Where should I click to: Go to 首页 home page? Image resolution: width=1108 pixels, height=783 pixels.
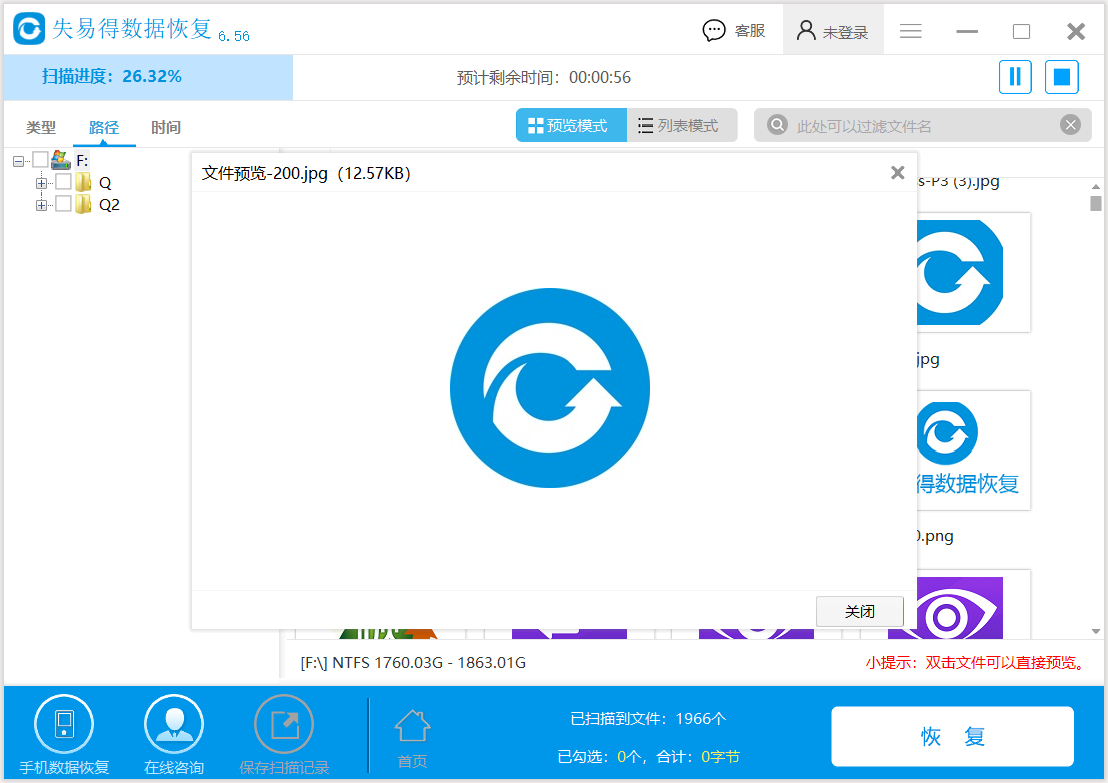pos(412,739)
